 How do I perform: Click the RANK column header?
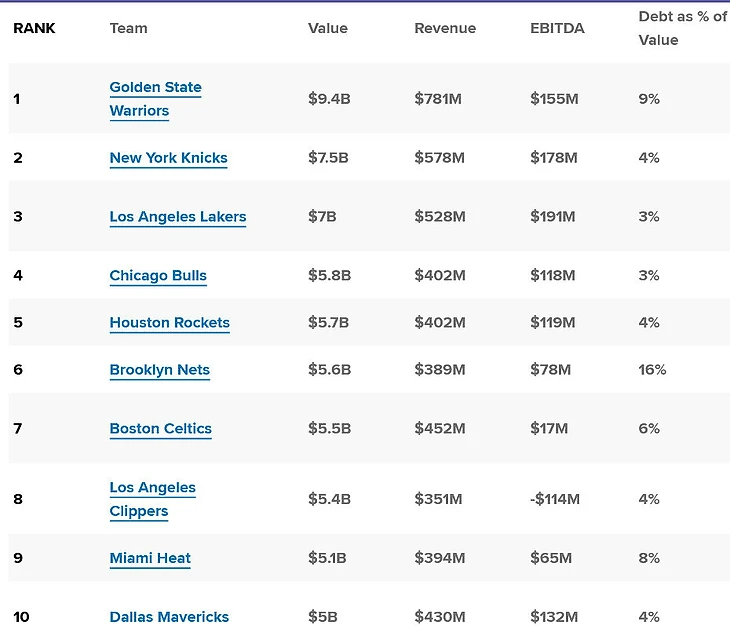pos(34,28)
